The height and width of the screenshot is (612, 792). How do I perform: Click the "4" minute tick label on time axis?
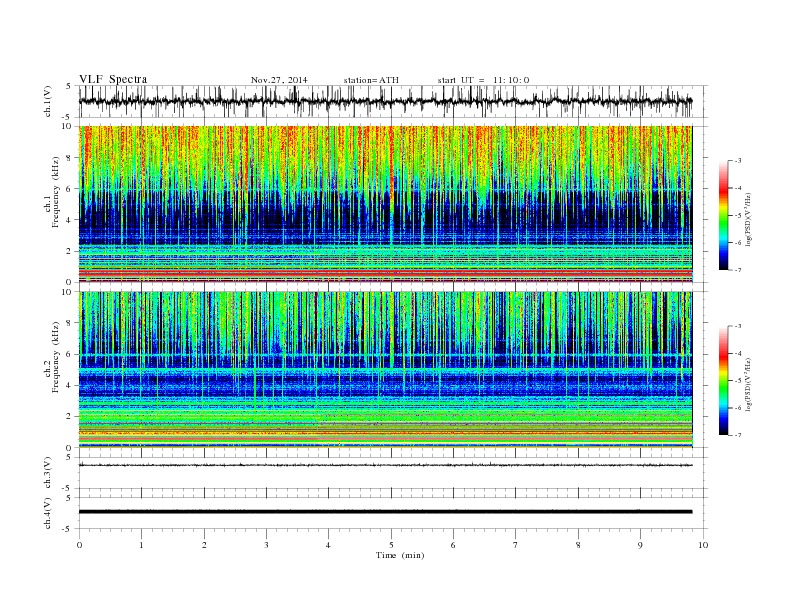[328, 545]
